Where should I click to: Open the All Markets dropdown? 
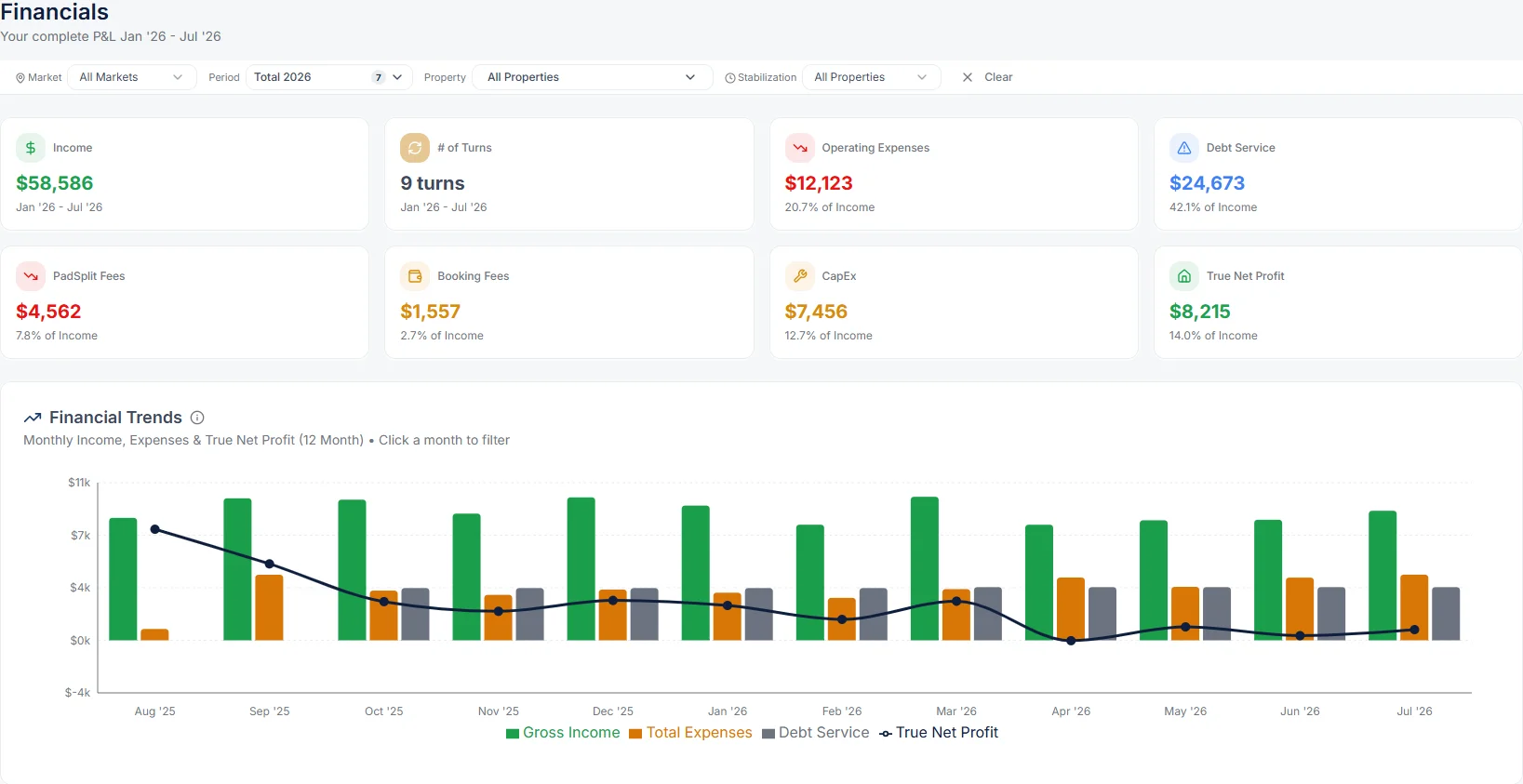pos(131,77)
